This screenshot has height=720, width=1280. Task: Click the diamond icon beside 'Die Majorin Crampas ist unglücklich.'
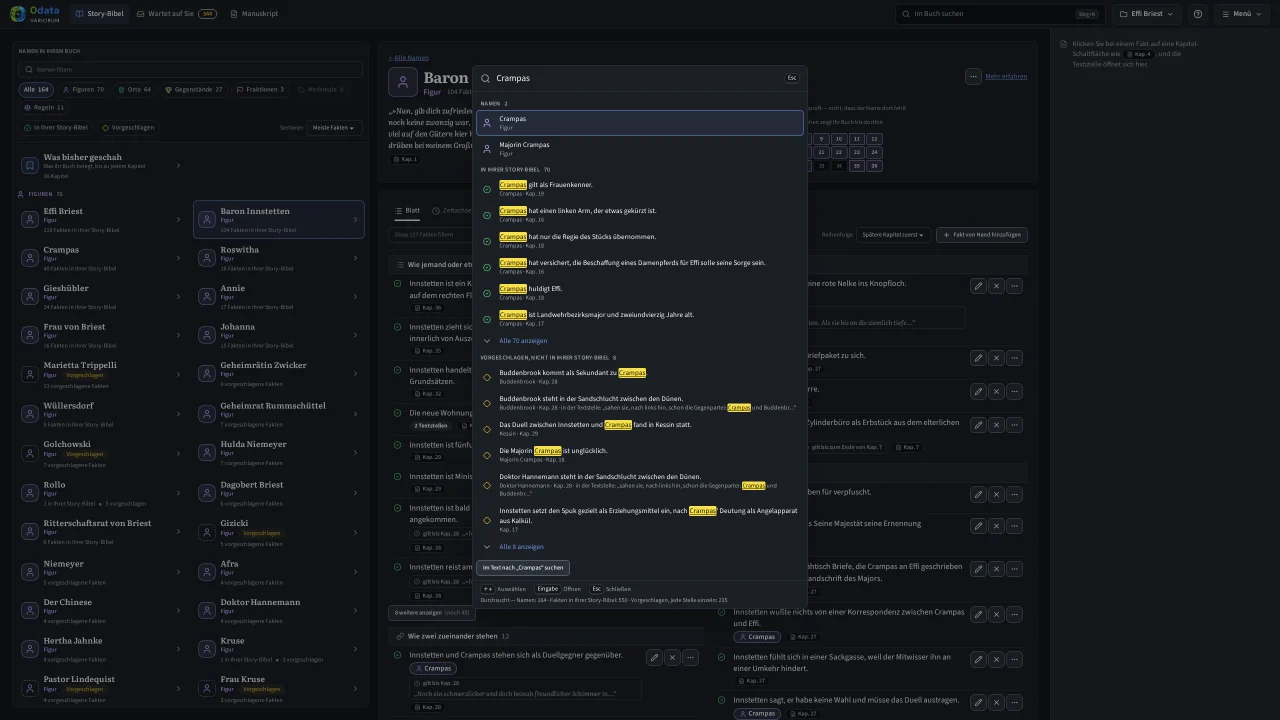(487, 455)
